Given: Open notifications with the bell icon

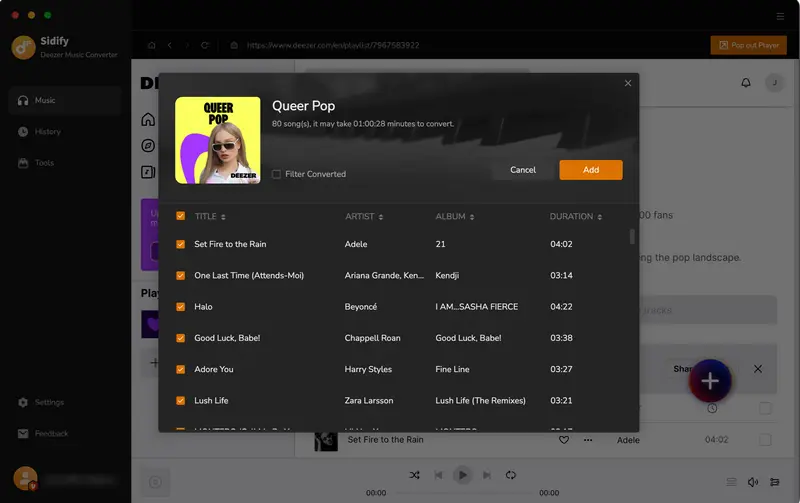Looking at the screenshot, I should (x=745, y=83).
